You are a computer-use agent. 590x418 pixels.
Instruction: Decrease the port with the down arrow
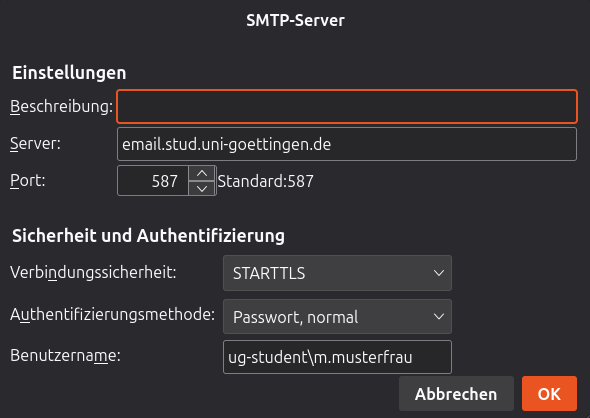coord(202,188)
